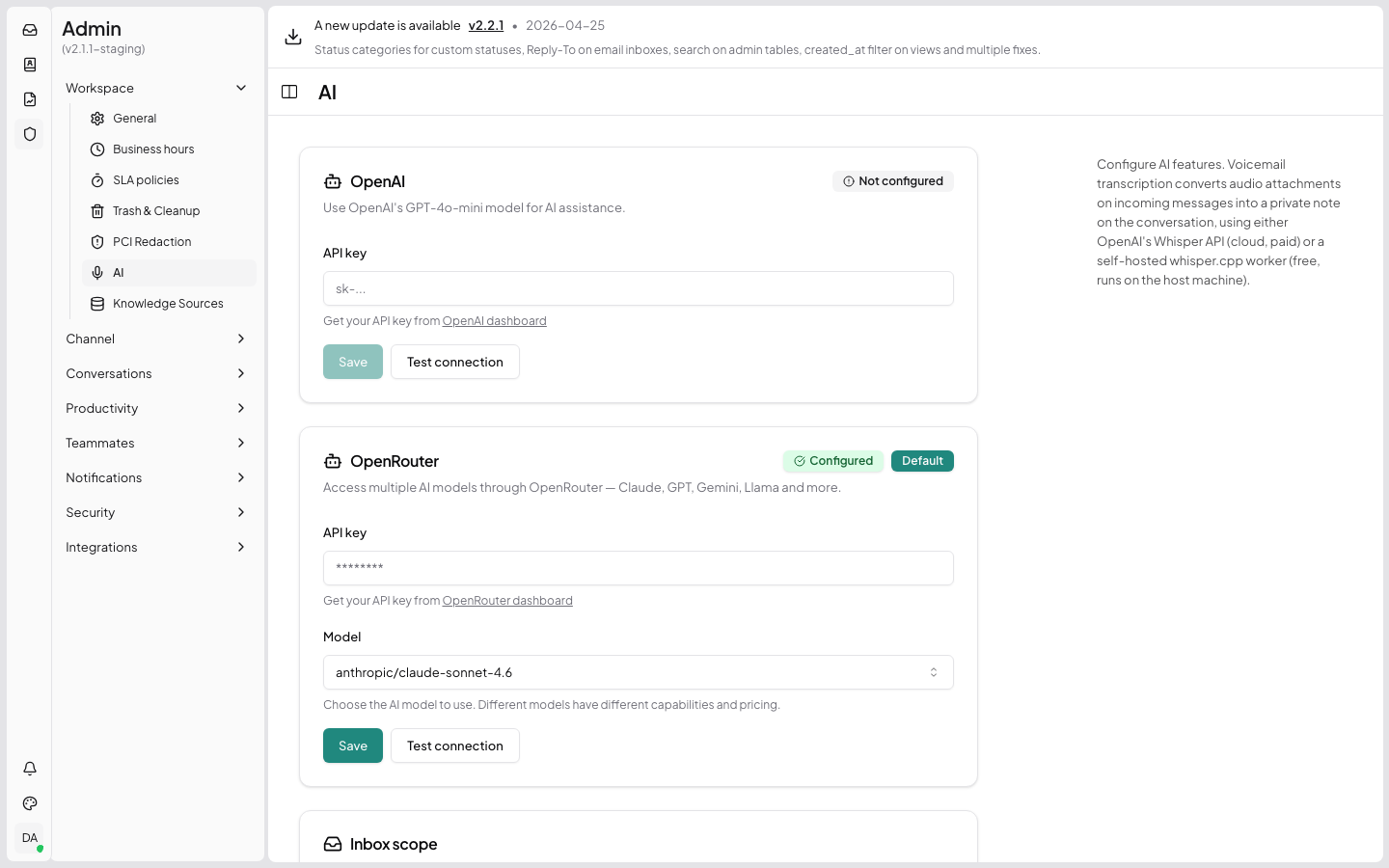
Task: Focus the OpenRouter API key field
Action: tap(639, 568)
